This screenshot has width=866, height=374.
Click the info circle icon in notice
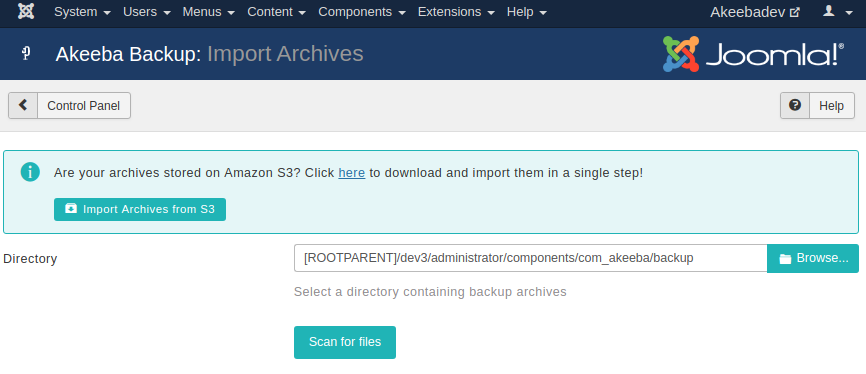click(30, 172)
